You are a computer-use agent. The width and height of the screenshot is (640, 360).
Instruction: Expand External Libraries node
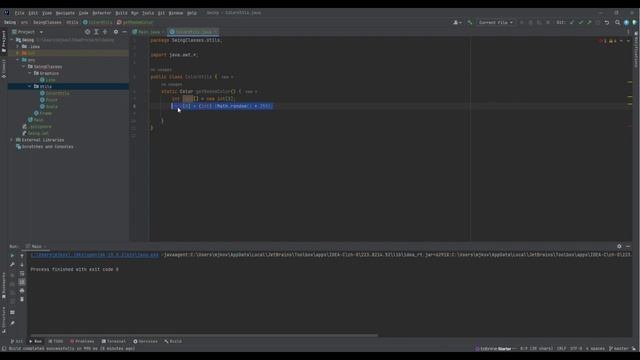(x=12, y=140)
